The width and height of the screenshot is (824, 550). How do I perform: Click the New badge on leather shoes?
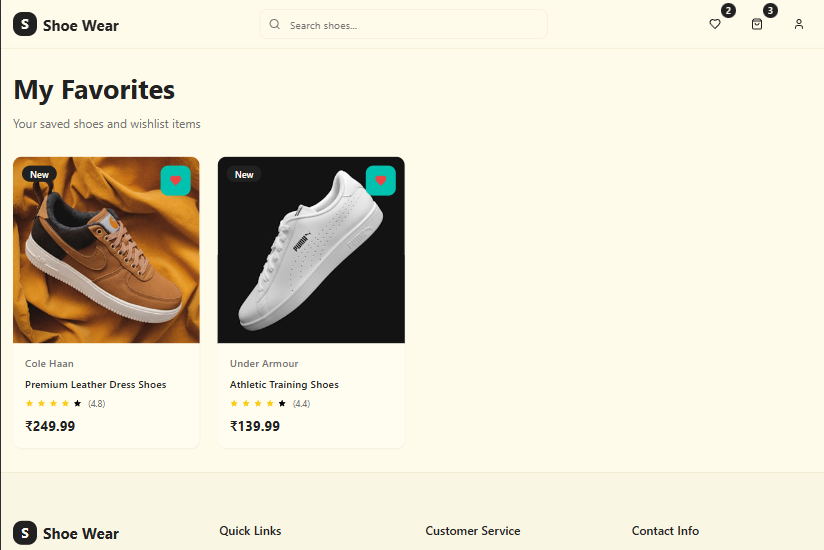pos(39,175)
